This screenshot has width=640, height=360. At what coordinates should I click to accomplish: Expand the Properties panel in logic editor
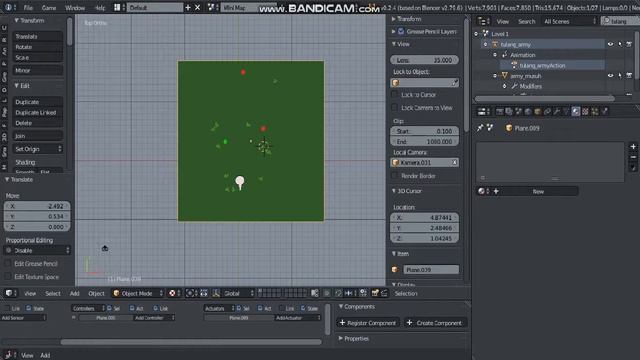(341, 338)
